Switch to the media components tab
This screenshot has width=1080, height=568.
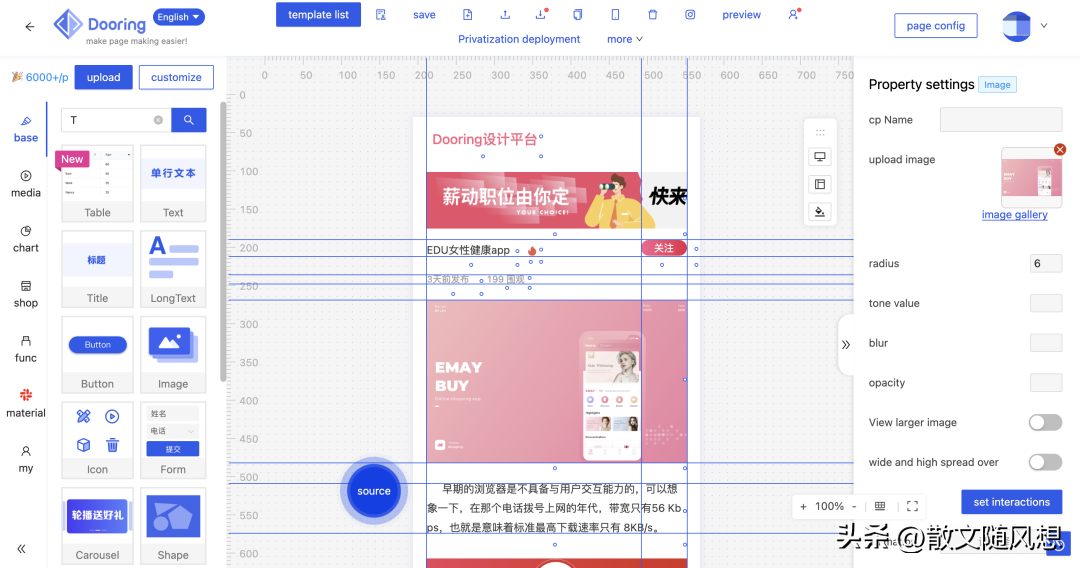click(25, 184)
